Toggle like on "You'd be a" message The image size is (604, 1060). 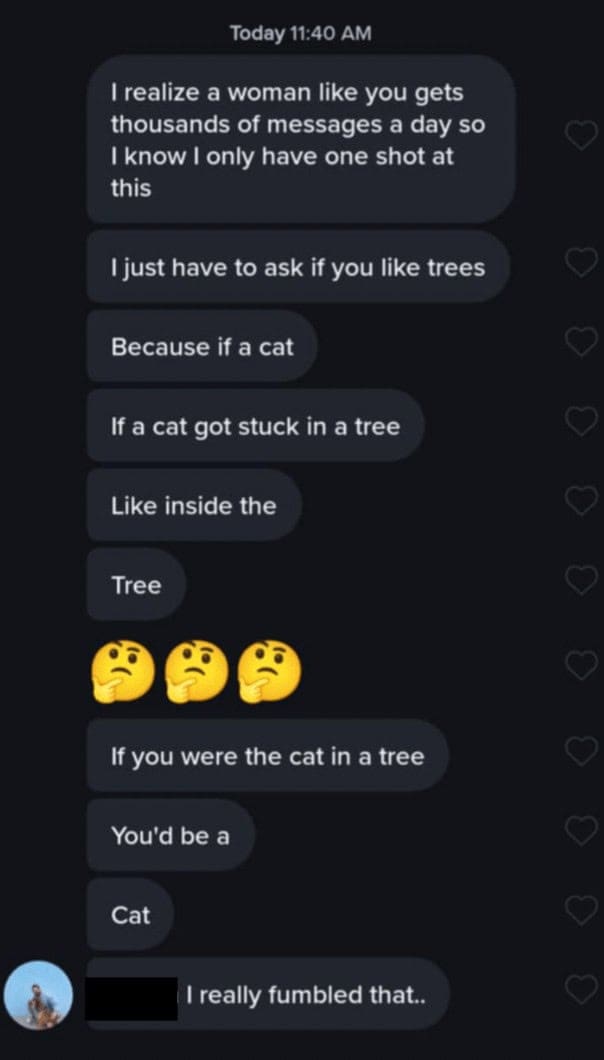tap(581, 830)
